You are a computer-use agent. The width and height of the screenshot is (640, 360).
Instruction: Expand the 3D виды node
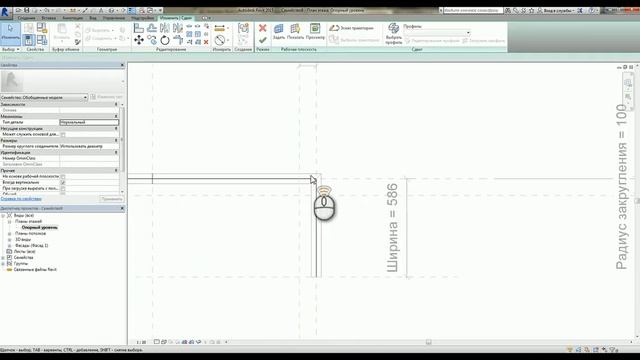[9, 240]
